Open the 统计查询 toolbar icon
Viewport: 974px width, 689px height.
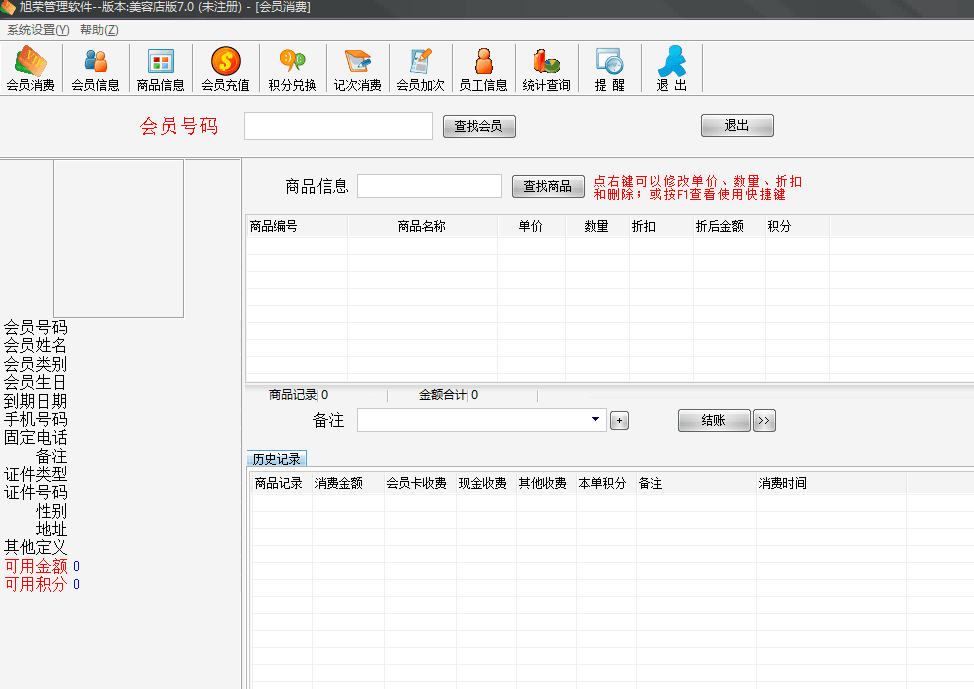(546, 68)
